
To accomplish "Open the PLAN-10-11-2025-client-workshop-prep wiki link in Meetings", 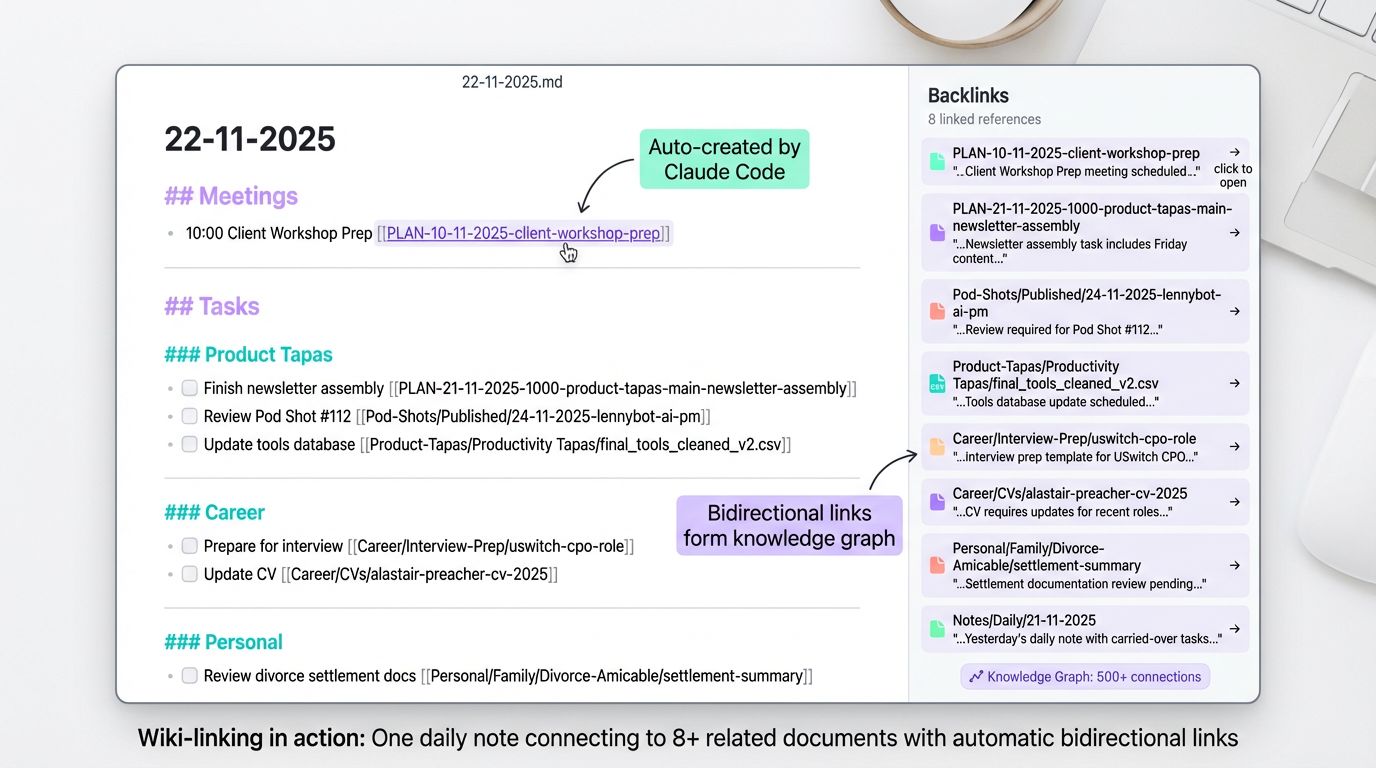I will pyautogui.click(x=524, y=233).
